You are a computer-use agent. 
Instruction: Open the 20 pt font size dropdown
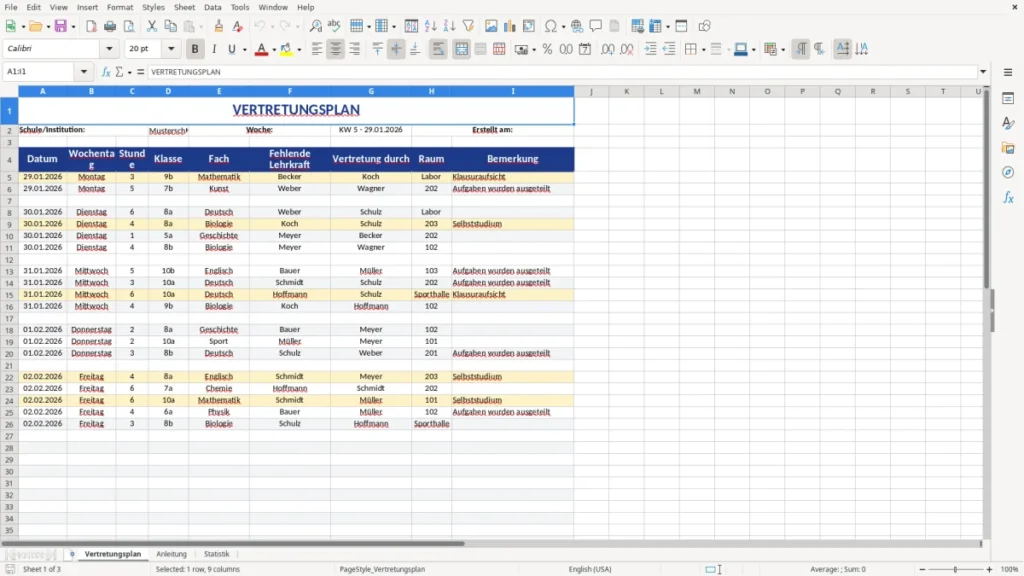[171, 49]
